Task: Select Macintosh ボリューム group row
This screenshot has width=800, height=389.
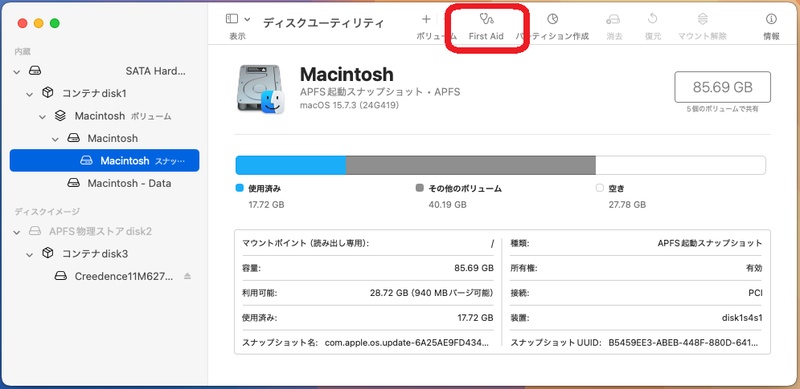Action: click(105, 116)
